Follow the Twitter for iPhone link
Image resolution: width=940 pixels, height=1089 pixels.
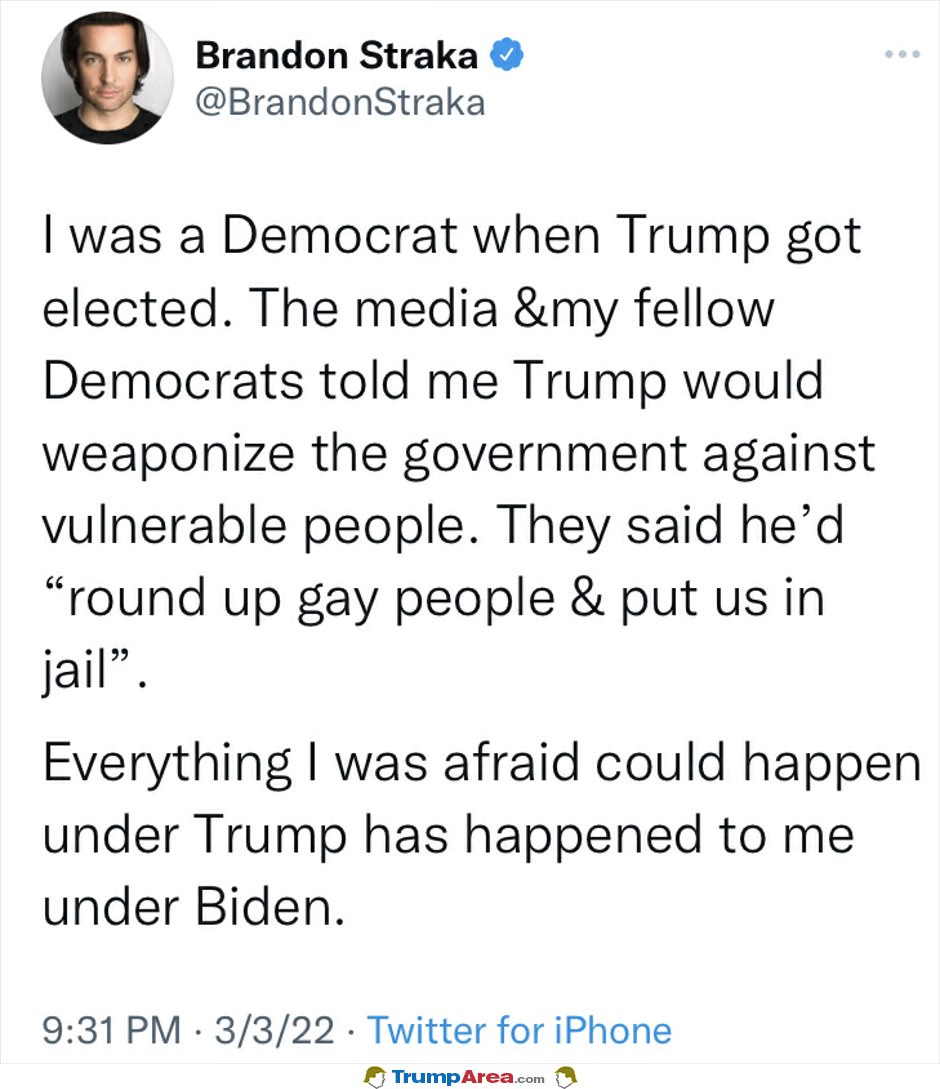pos(520,1030)
